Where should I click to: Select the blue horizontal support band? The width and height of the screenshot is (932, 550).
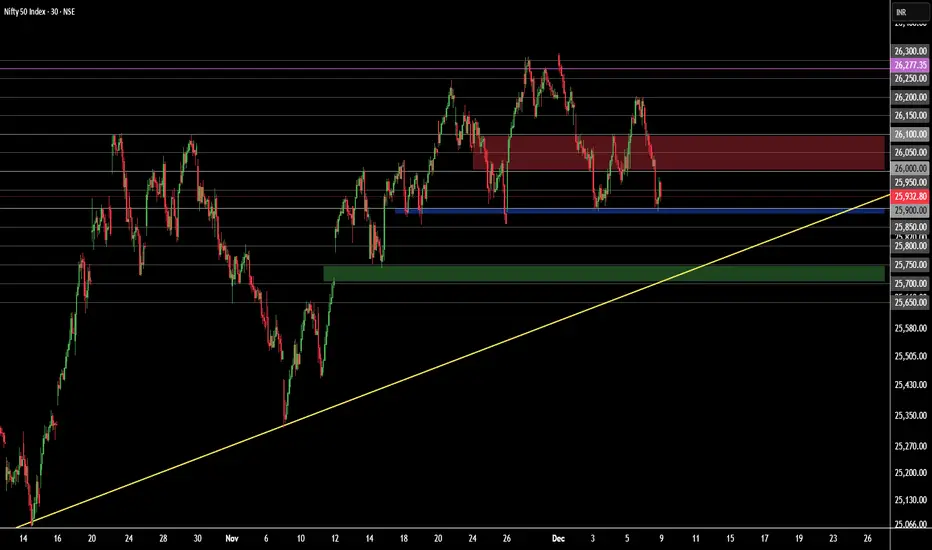click(640, 211)
